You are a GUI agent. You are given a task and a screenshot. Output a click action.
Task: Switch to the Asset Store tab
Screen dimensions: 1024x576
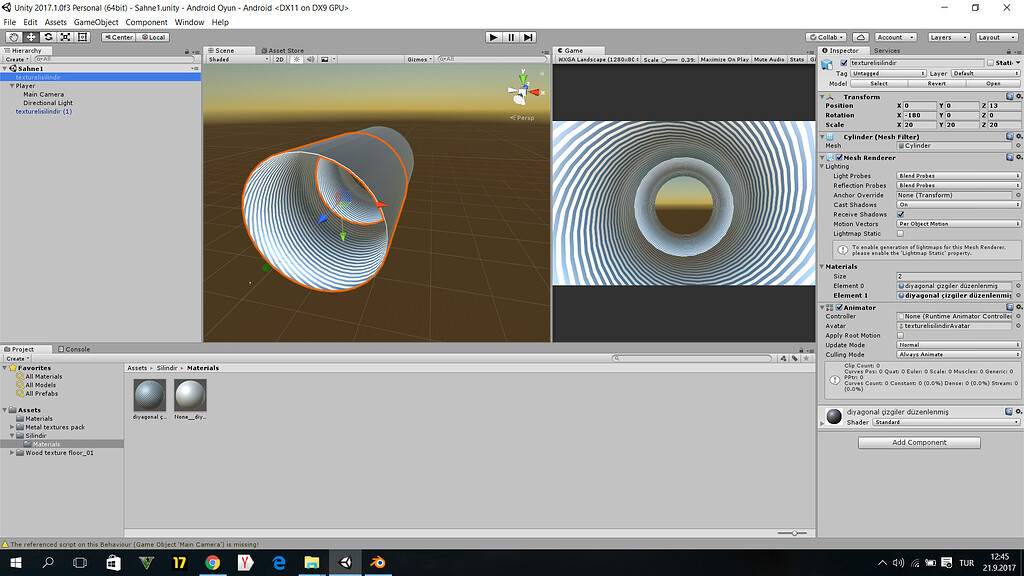pyautogui.click(x=285, y=50)
